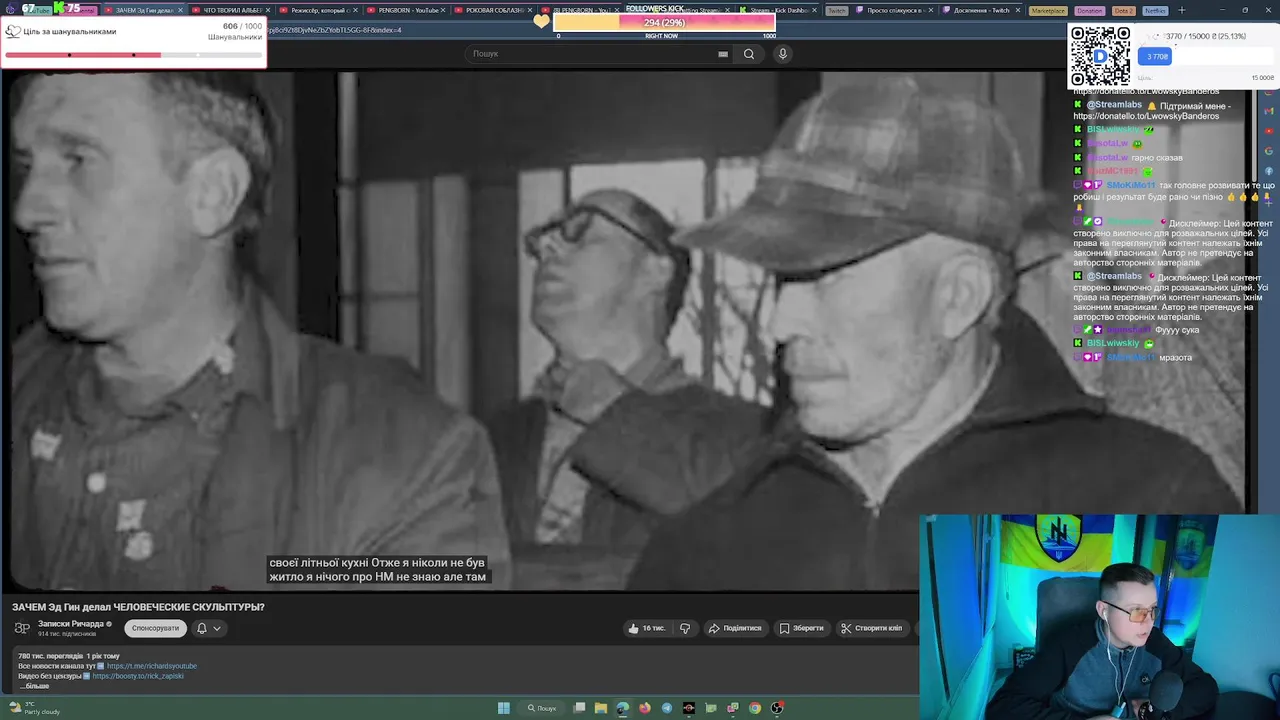Open the on-screen keyboard icon in search box
Screen dimensions: 1280x720
point(723,54)
